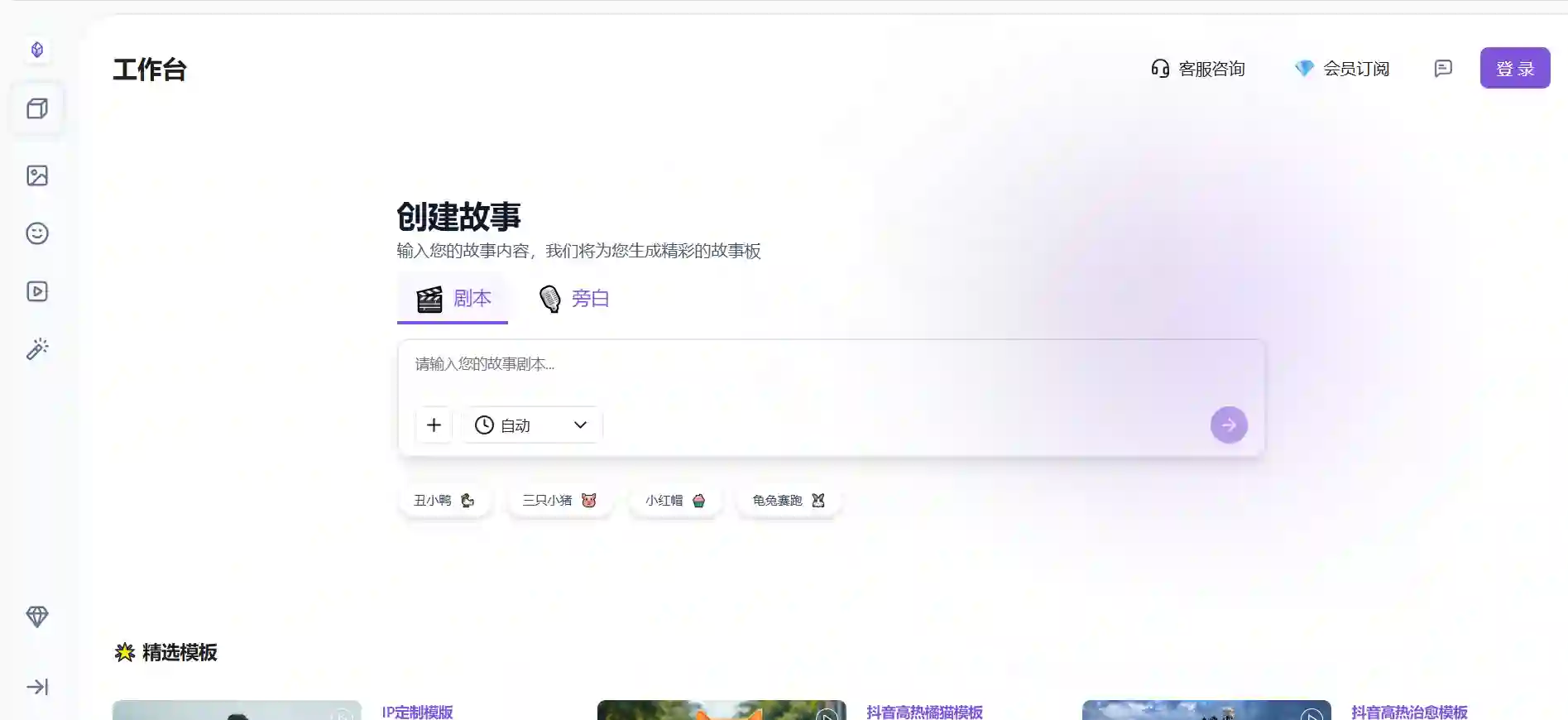Click the 客服咨询 text label
This screenshot has width=1568, height=720.
[1211, 69]
